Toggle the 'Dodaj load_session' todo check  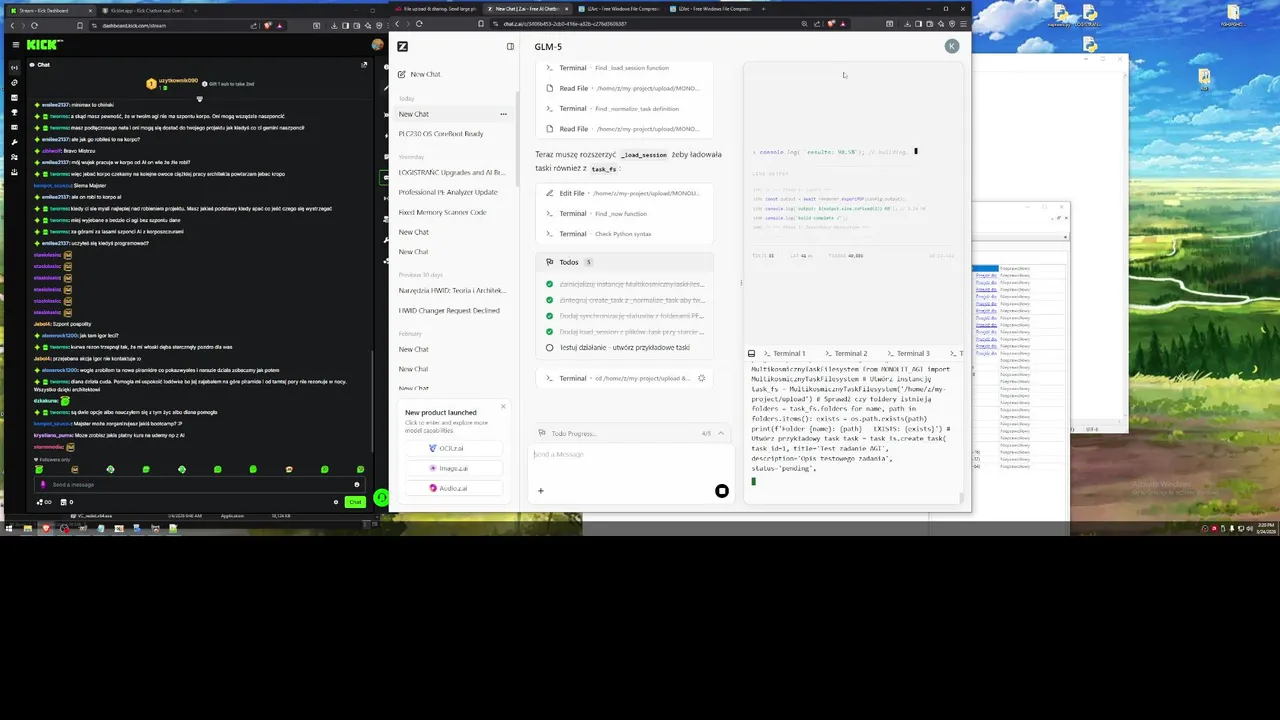pos(549,332)
